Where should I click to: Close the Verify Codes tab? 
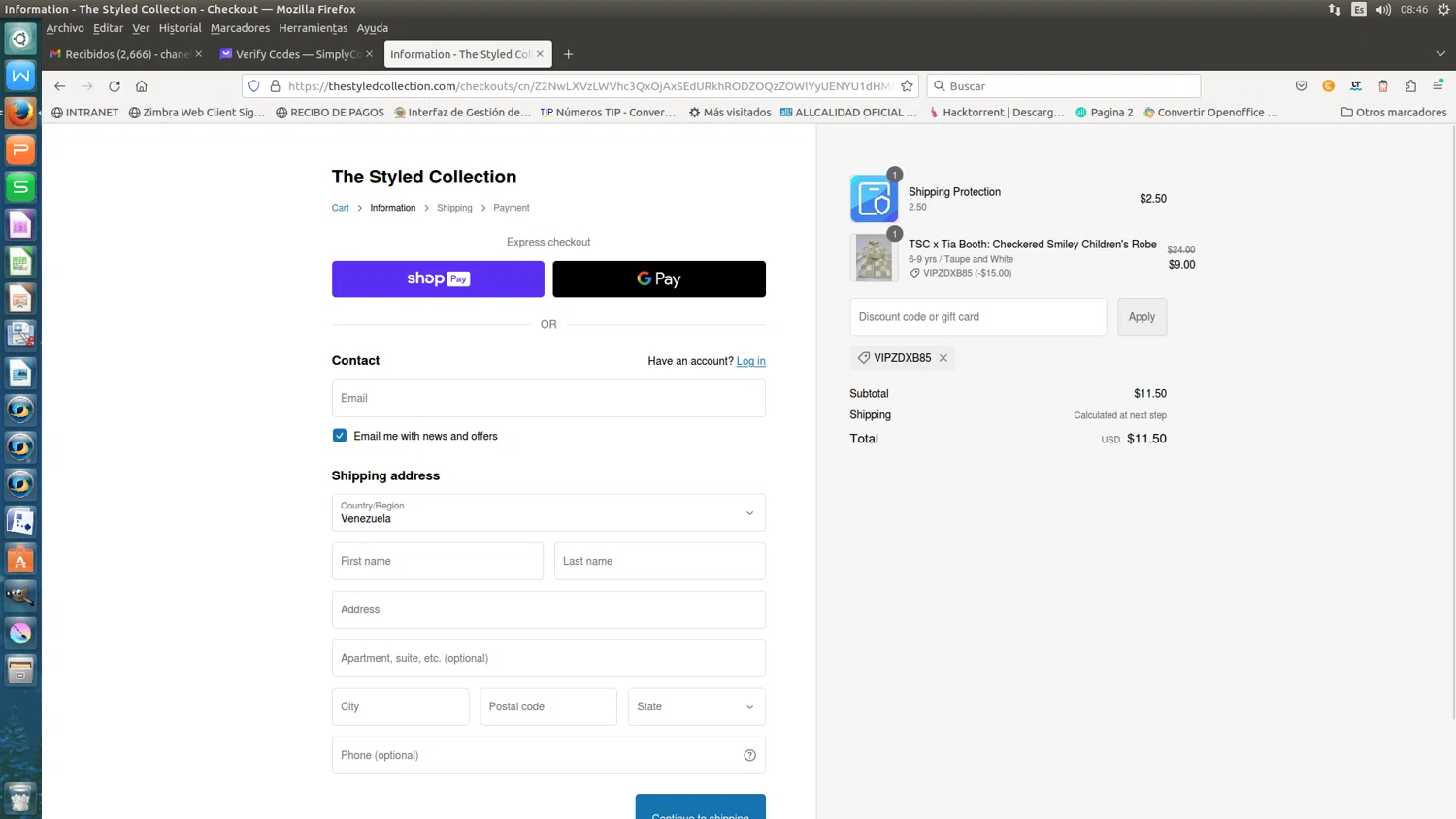369,54
